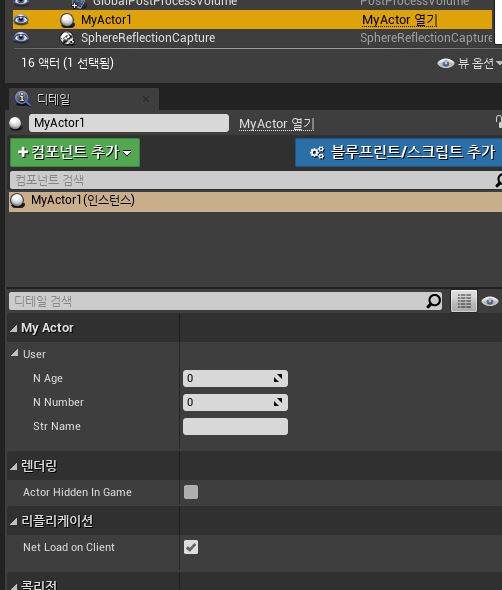The image size is (502, 590).
Task: Close the 디테일 tab
Action: [x=146, y=99]
